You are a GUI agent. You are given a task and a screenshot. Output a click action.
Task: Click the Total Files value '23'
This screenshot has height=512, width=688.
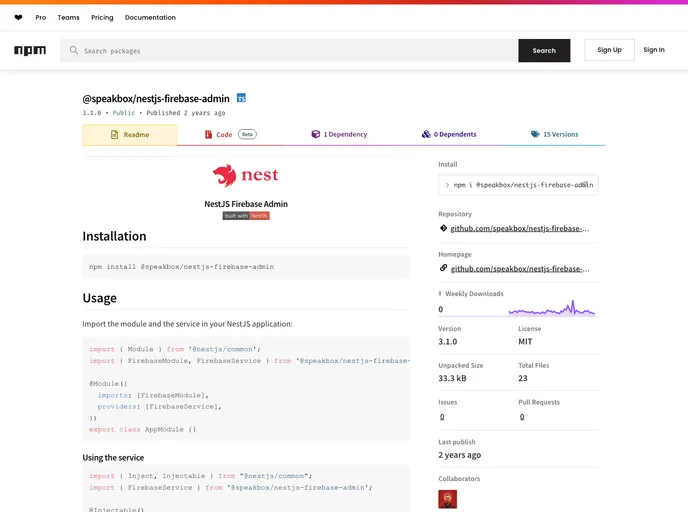click(523, 378)
